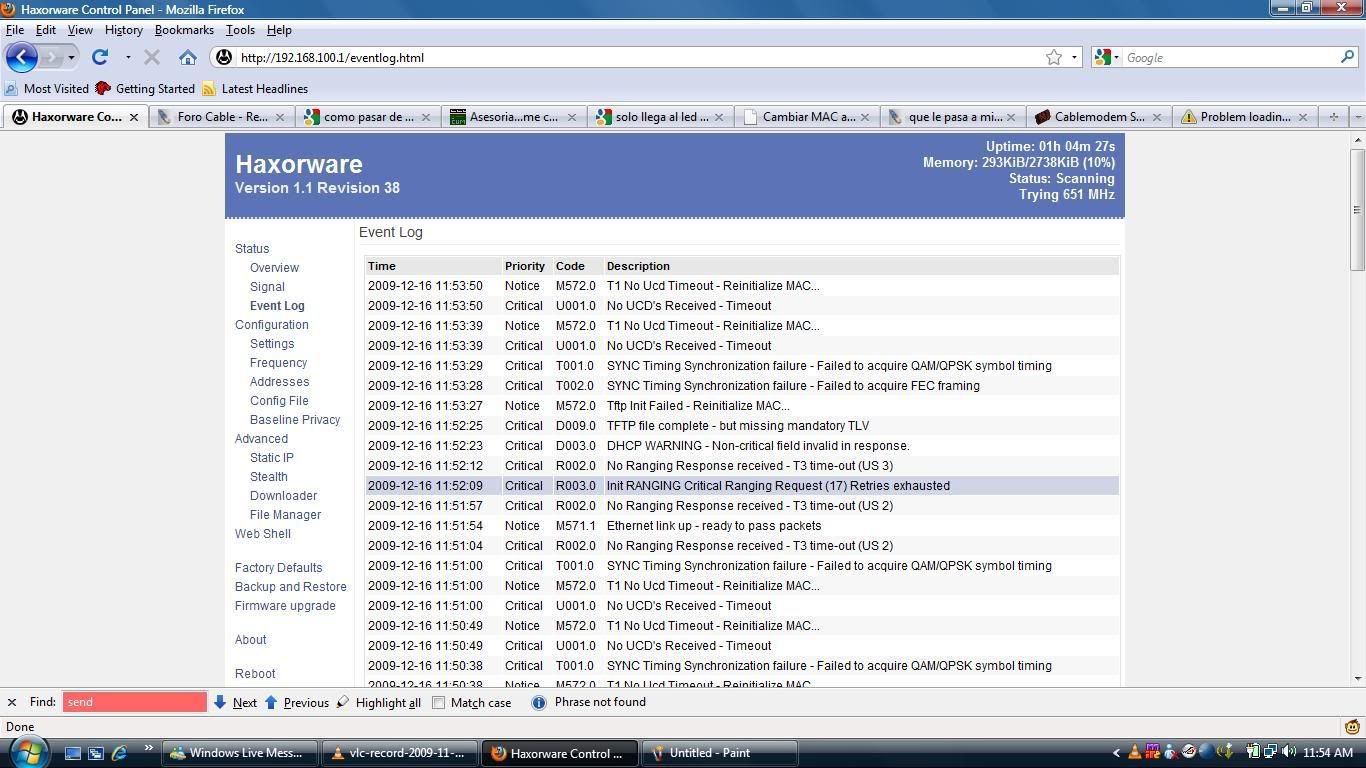Screen dimensions: 1366x768
Task: Click the browser Back arrow button
Action: pyautogui.click(x=22, y=57)
